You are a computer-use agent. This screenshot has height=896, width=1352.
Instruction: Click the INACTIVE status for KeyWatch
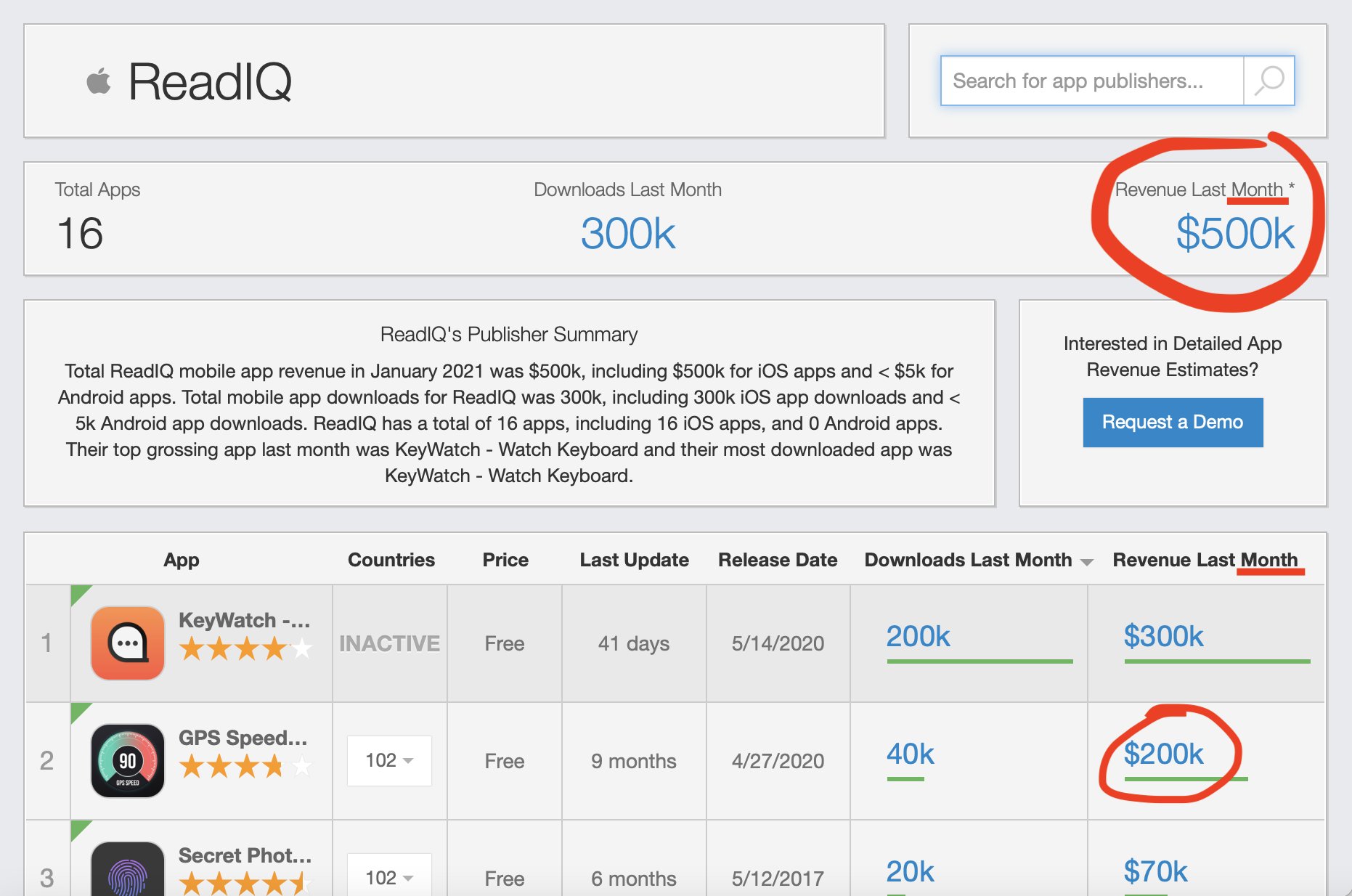[389, 643]
